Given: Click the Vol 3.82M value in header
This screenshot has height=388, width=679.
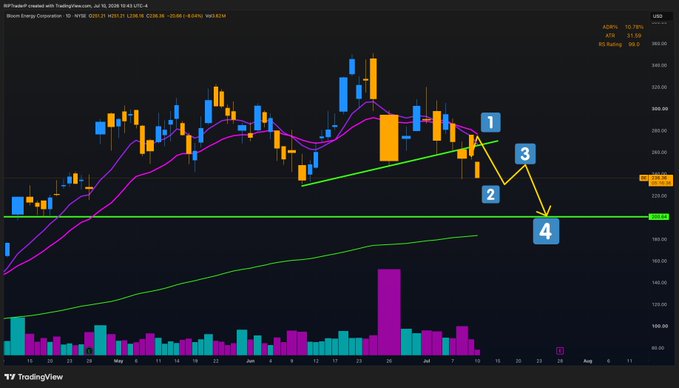Looking at the screenshot, I should tap(216, 16).
